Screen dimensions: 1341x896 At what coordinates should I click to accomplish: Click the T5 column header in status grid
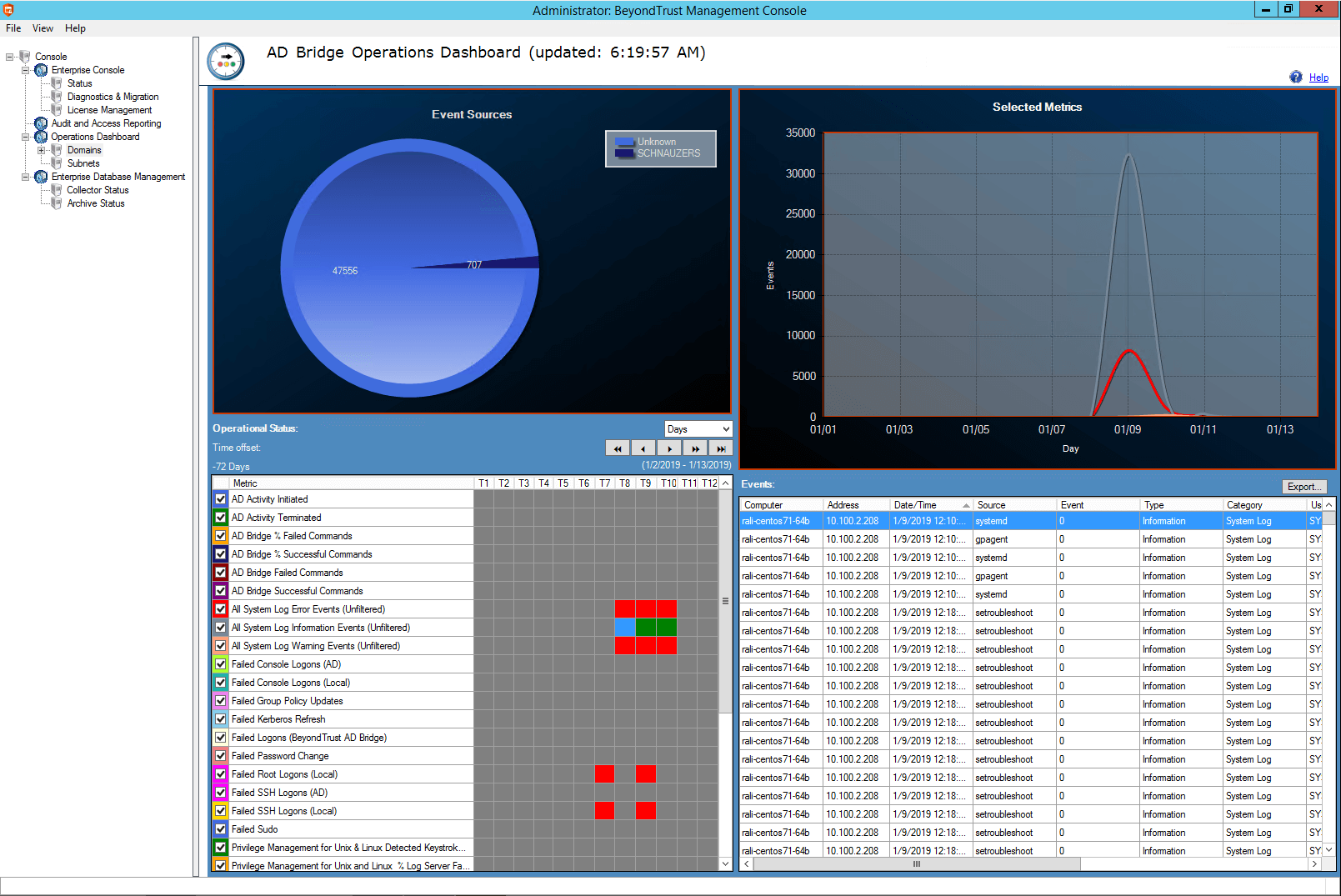(563, 483)
